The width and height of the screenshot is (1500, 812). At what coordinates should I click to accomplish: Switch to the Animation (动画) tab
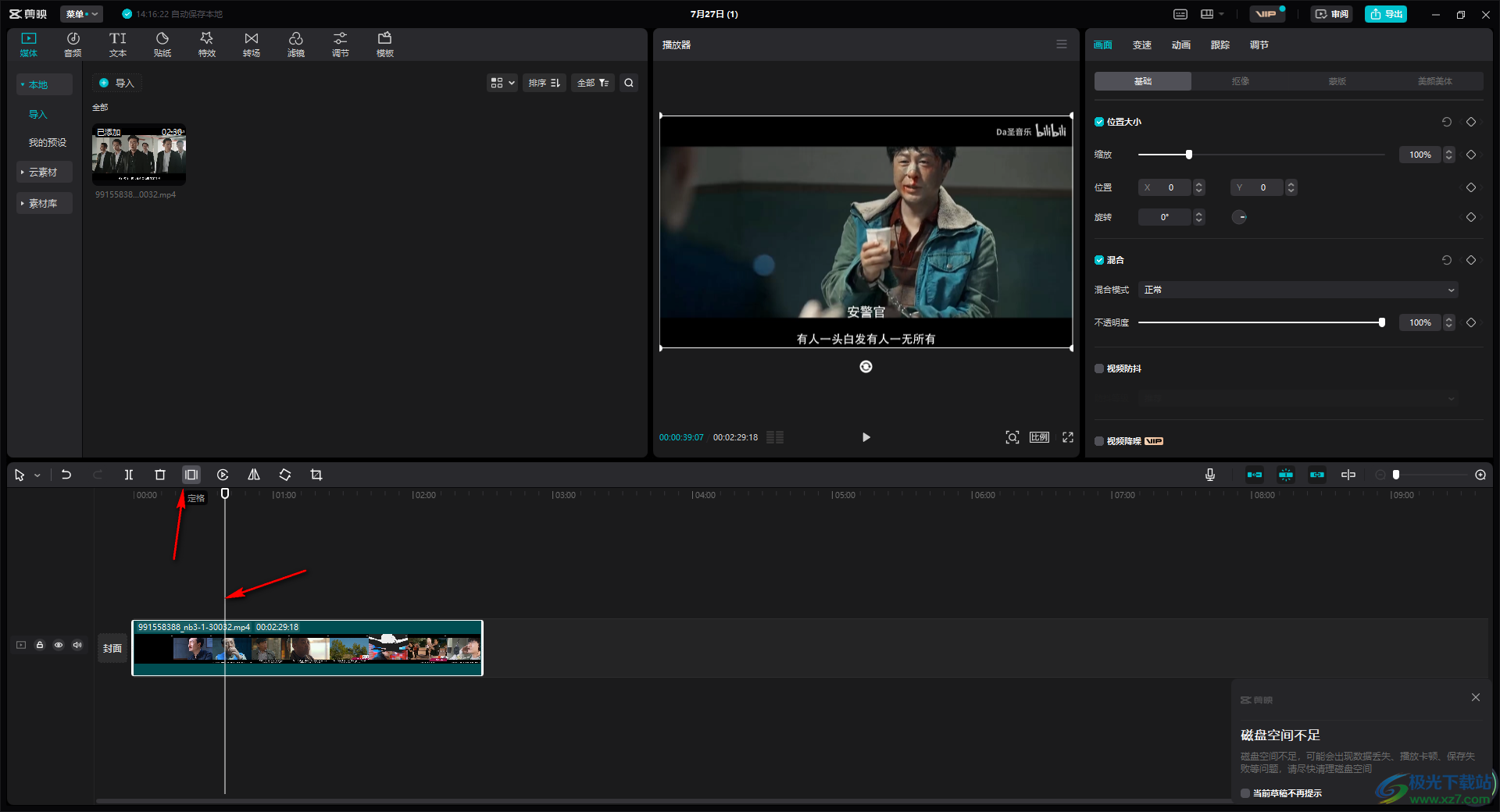[x=1181, y=45]
